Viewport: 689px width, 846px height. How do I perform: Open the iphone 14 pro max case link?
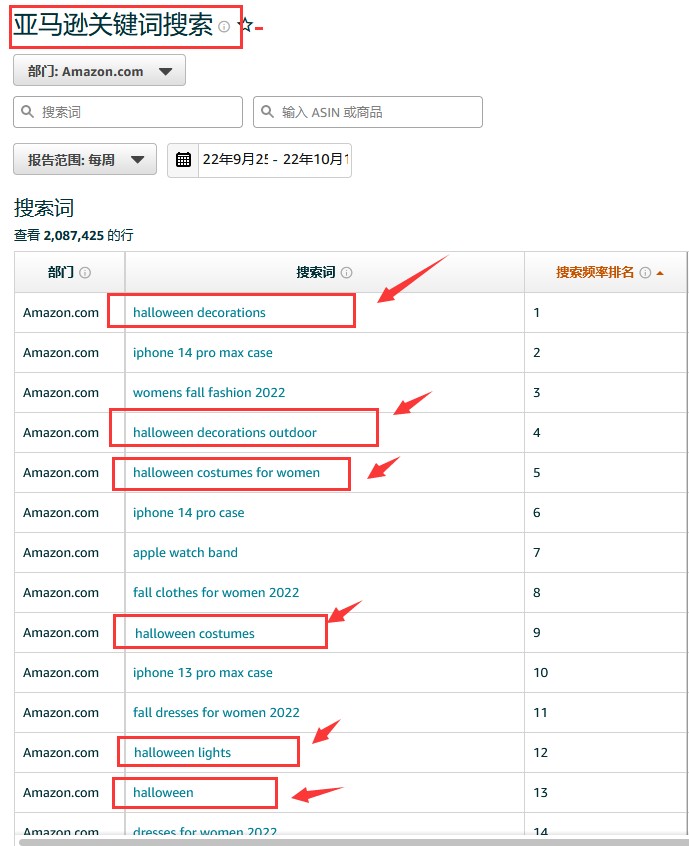[202, 352]
